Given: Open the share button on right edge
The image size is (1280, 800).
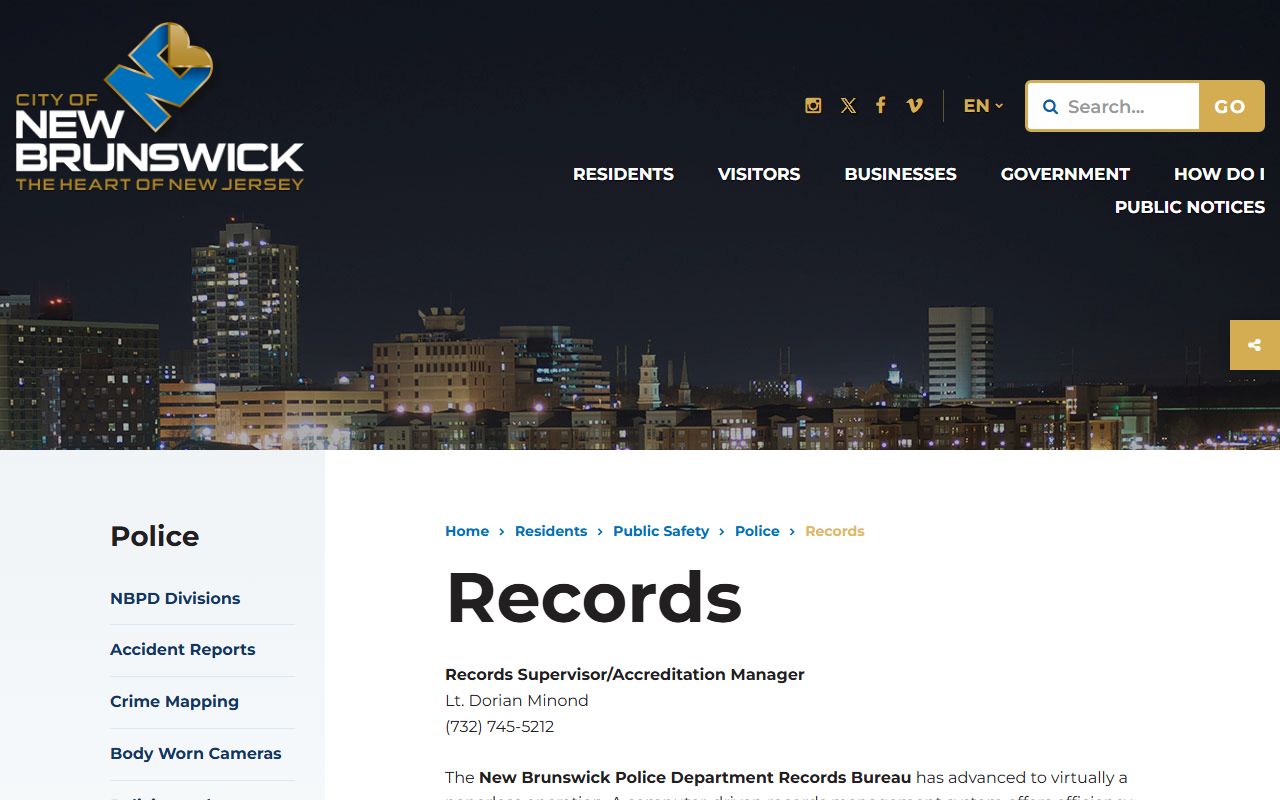Looking at the screenshot, I should (x=1255, y=345).
